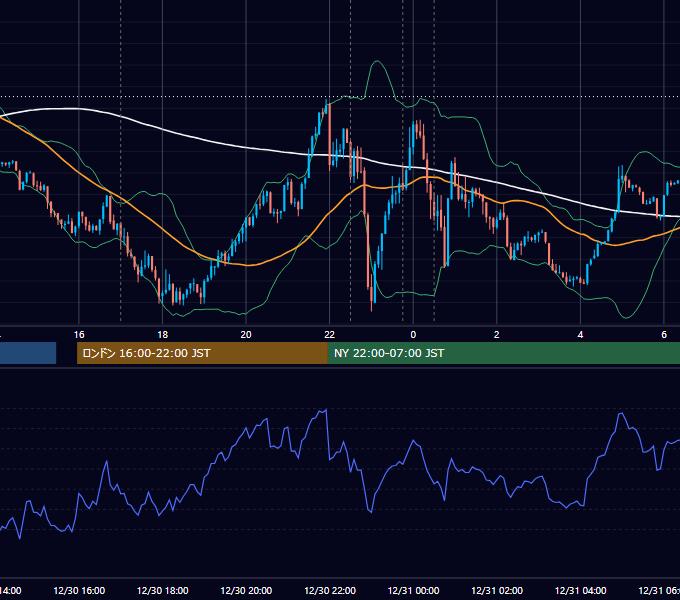680x600 pixels.
Task: Click the 2 hour label under chart
Action: tap(497, 335)
